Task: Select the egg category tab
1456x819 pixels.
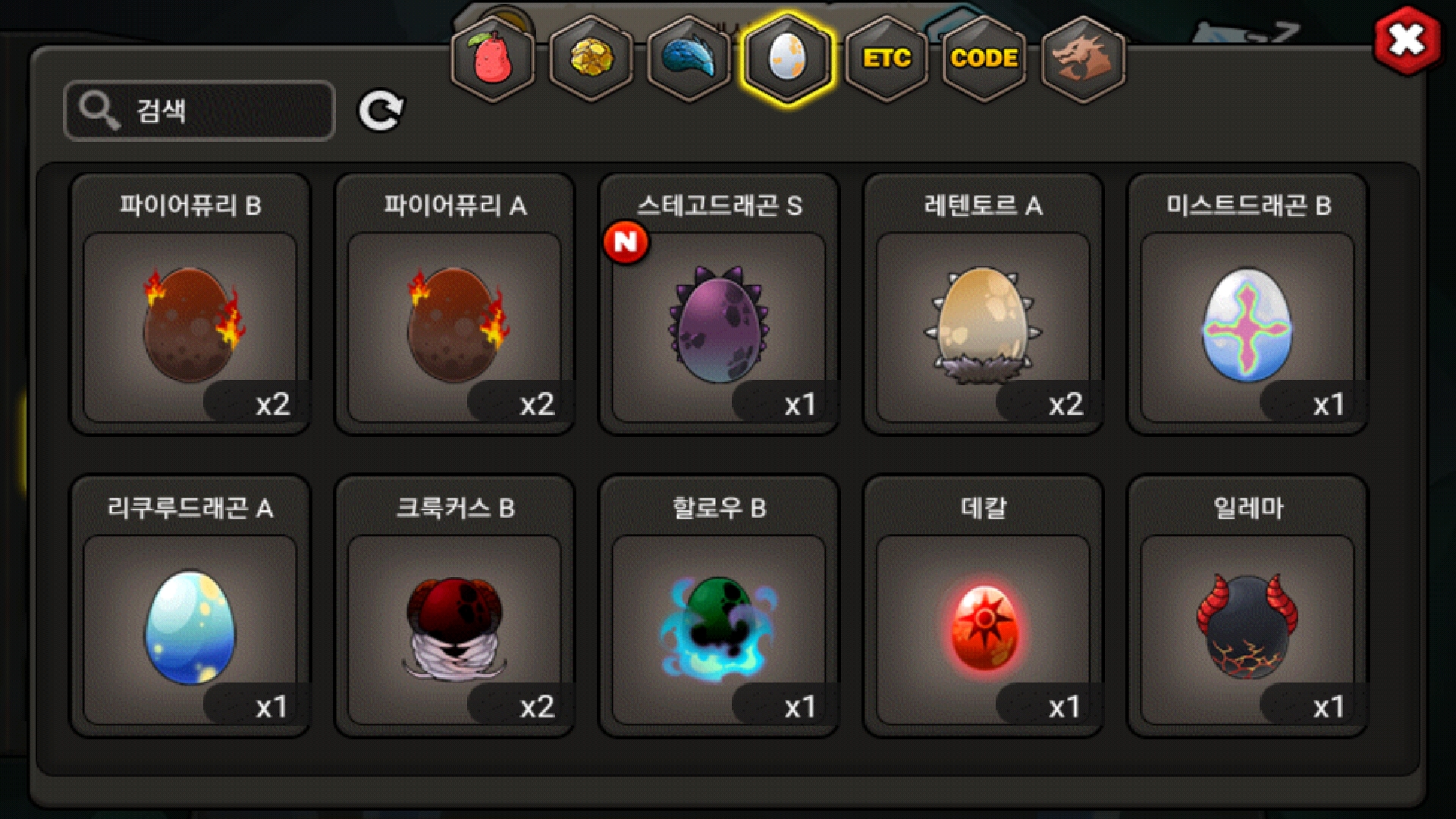Action: pos(787,59)
